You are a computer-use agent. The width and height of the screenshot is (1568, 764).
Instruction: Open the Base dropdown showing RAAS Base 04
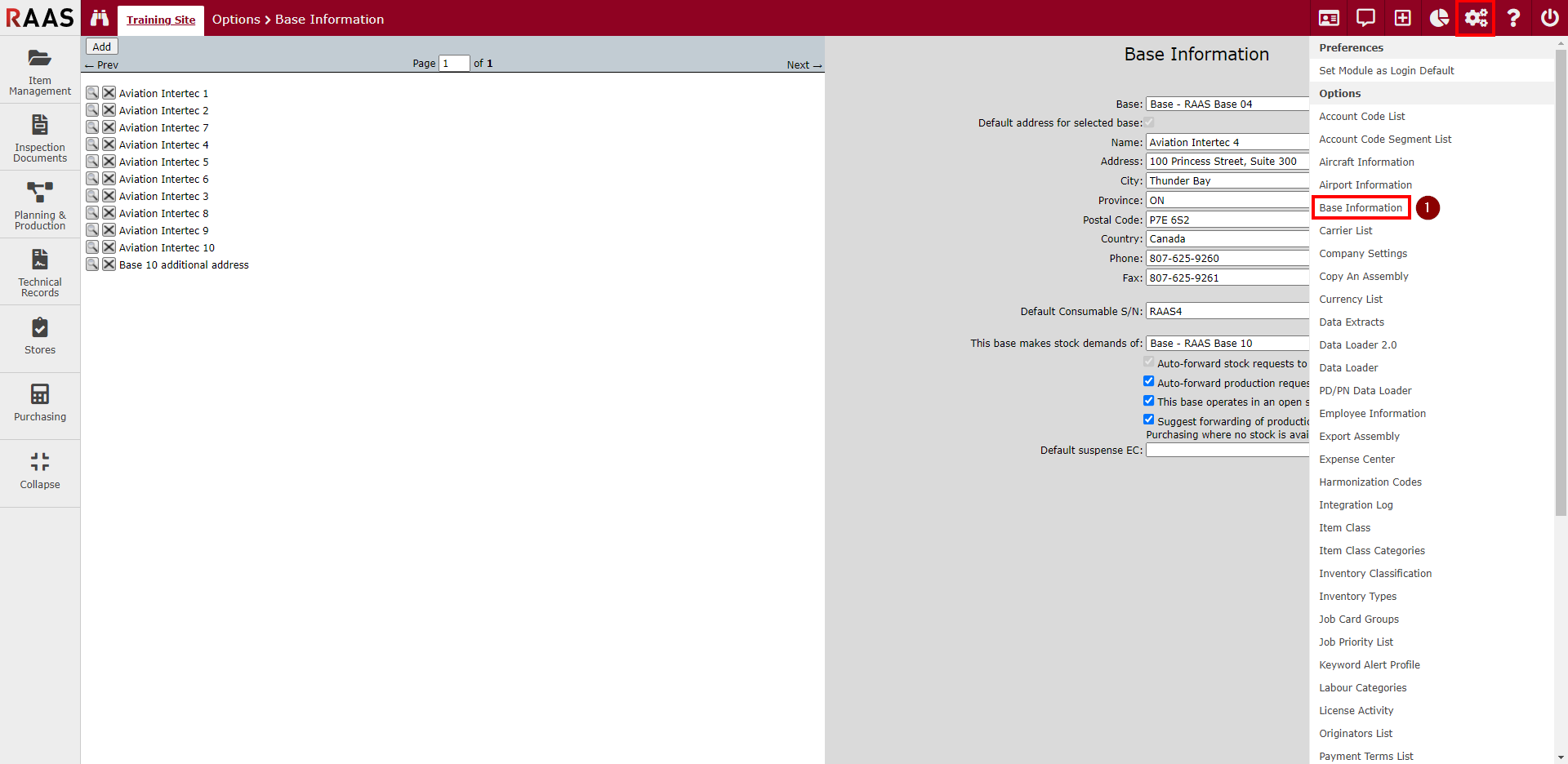(x=1227, y=104)
